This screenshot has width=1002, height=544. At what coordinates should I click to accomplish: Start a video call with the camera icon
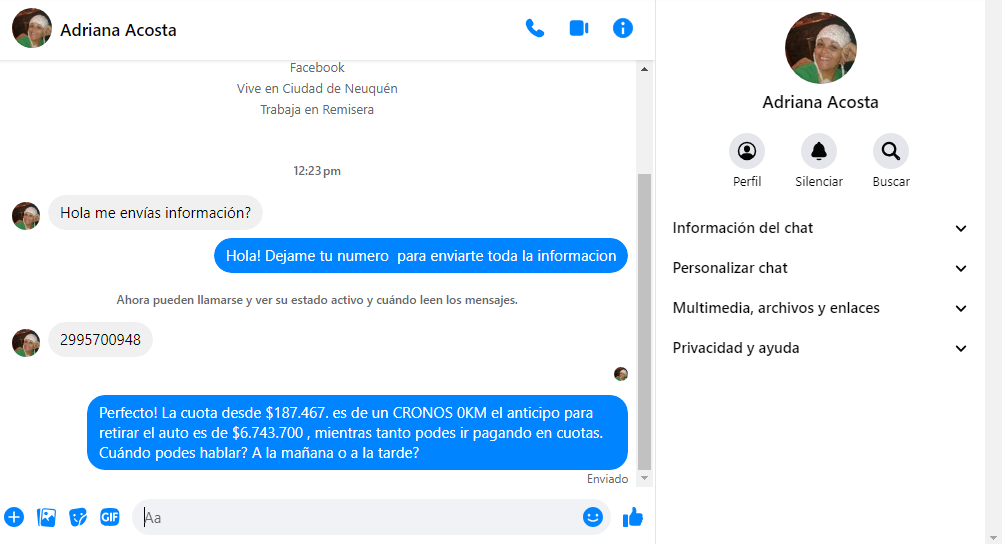[x=578, y=28]
